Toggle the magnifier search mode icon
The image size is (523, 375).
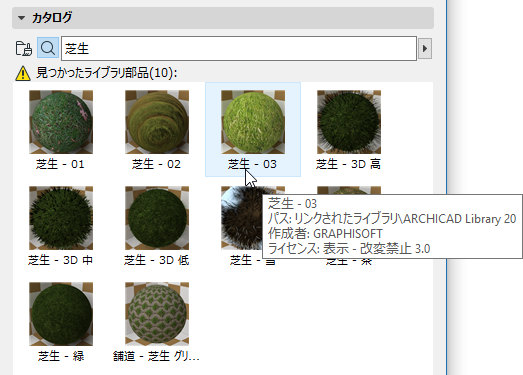[x=48, y=48]
